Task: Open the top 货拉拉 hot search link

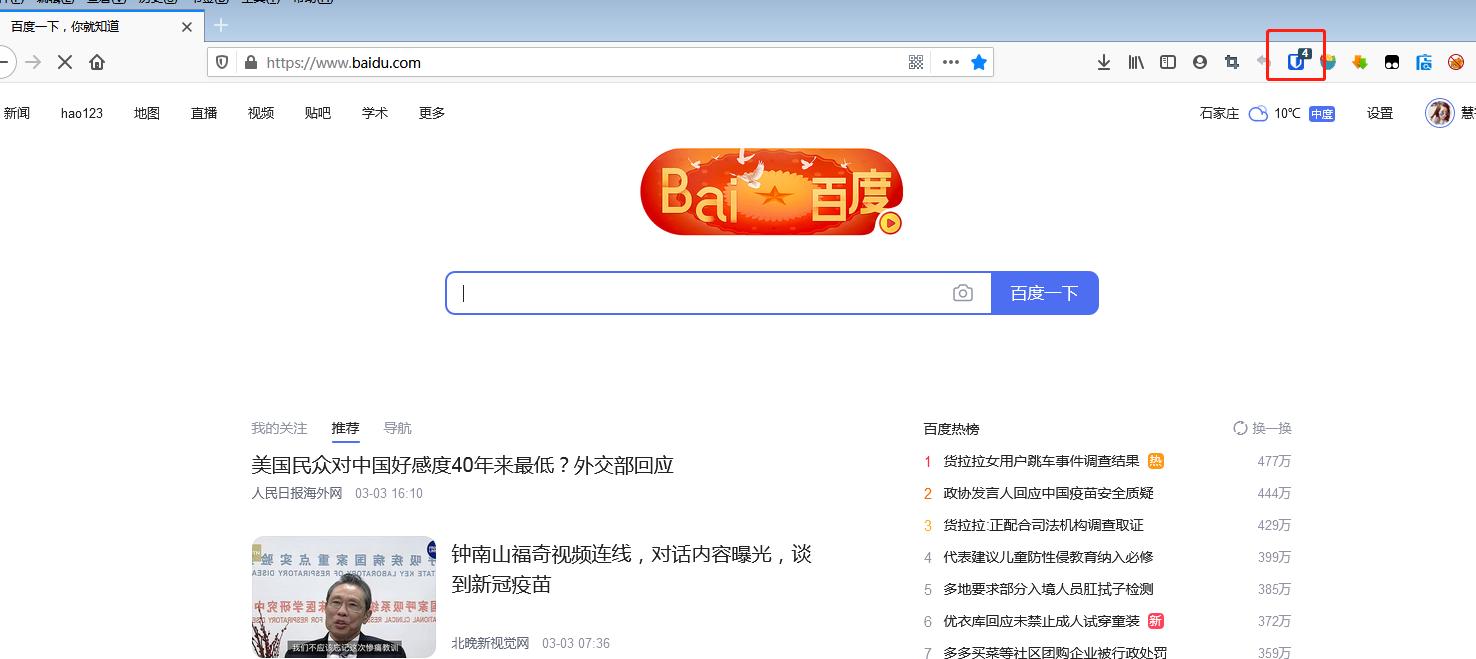Action: coord(1042,461)
